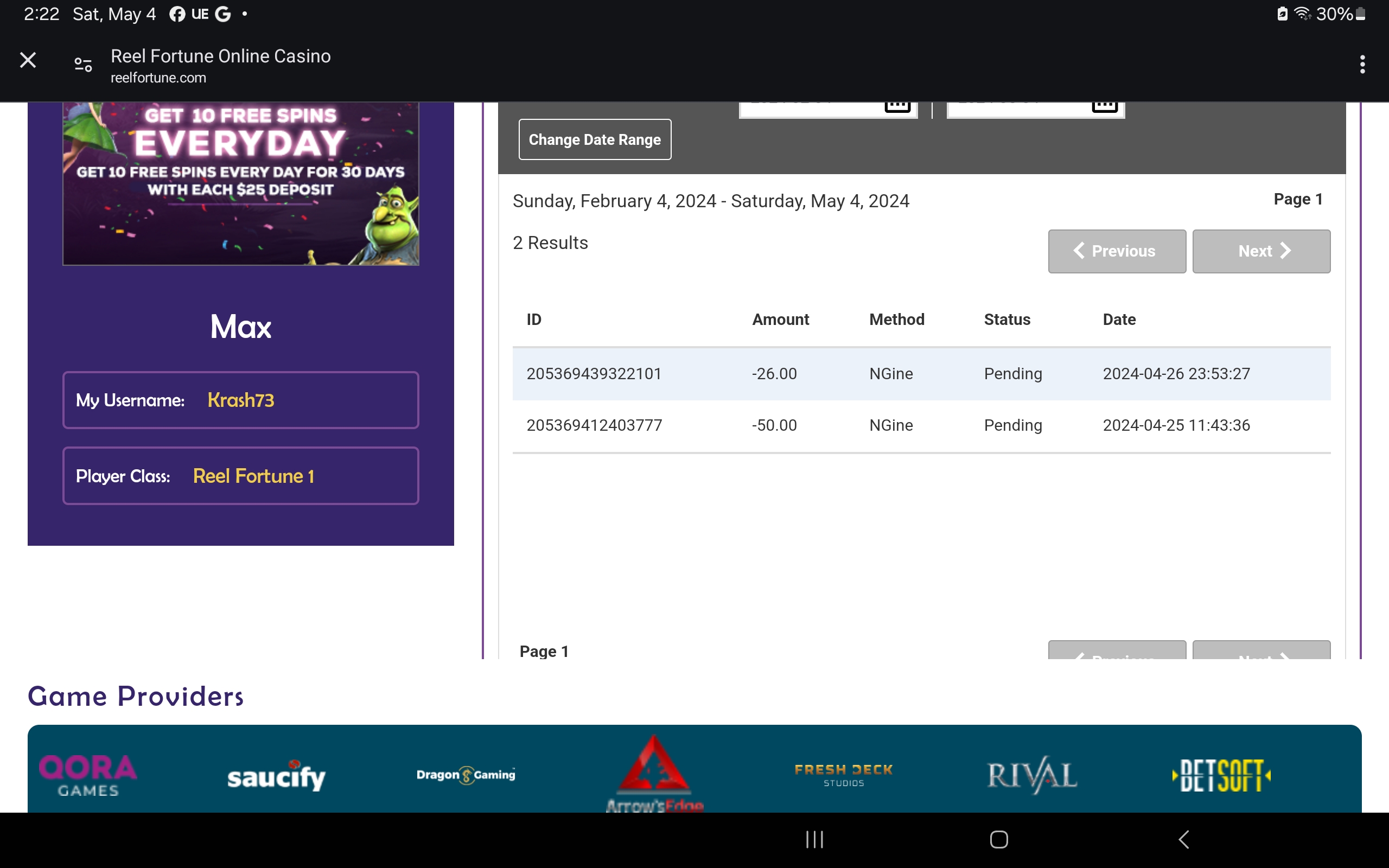Click the Reel Fortune 1 player class
Image resolution: width=1389 pixels, height=868 pixels.
pos(240,476)
